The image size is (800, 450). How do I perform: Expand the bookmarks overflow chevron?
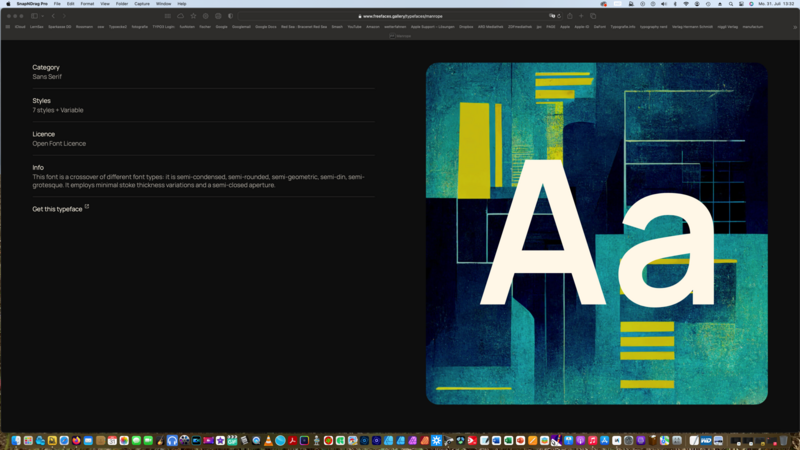tap(795, 27)
